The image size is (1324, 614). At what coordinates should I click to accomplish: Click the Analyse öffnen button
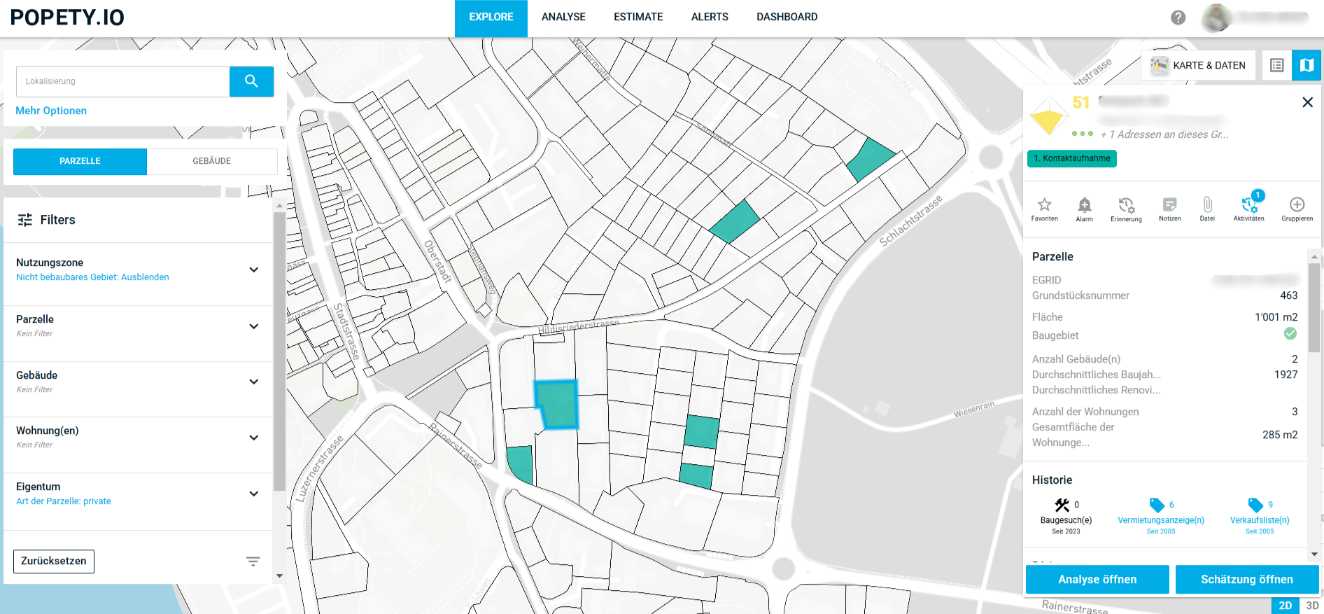(1097, 579)
